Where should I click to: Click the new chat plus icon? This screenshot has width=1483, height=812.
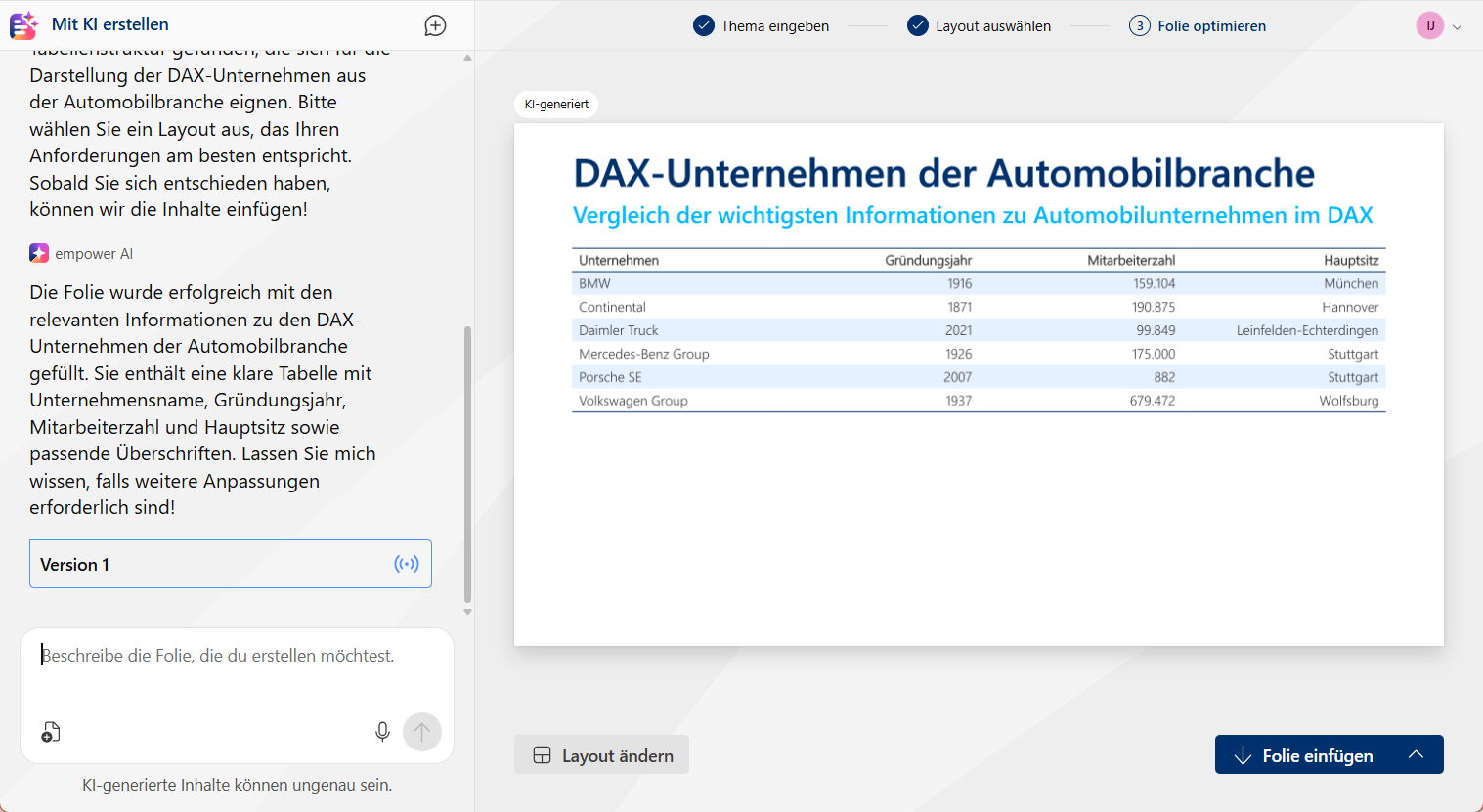click(435, 25)
